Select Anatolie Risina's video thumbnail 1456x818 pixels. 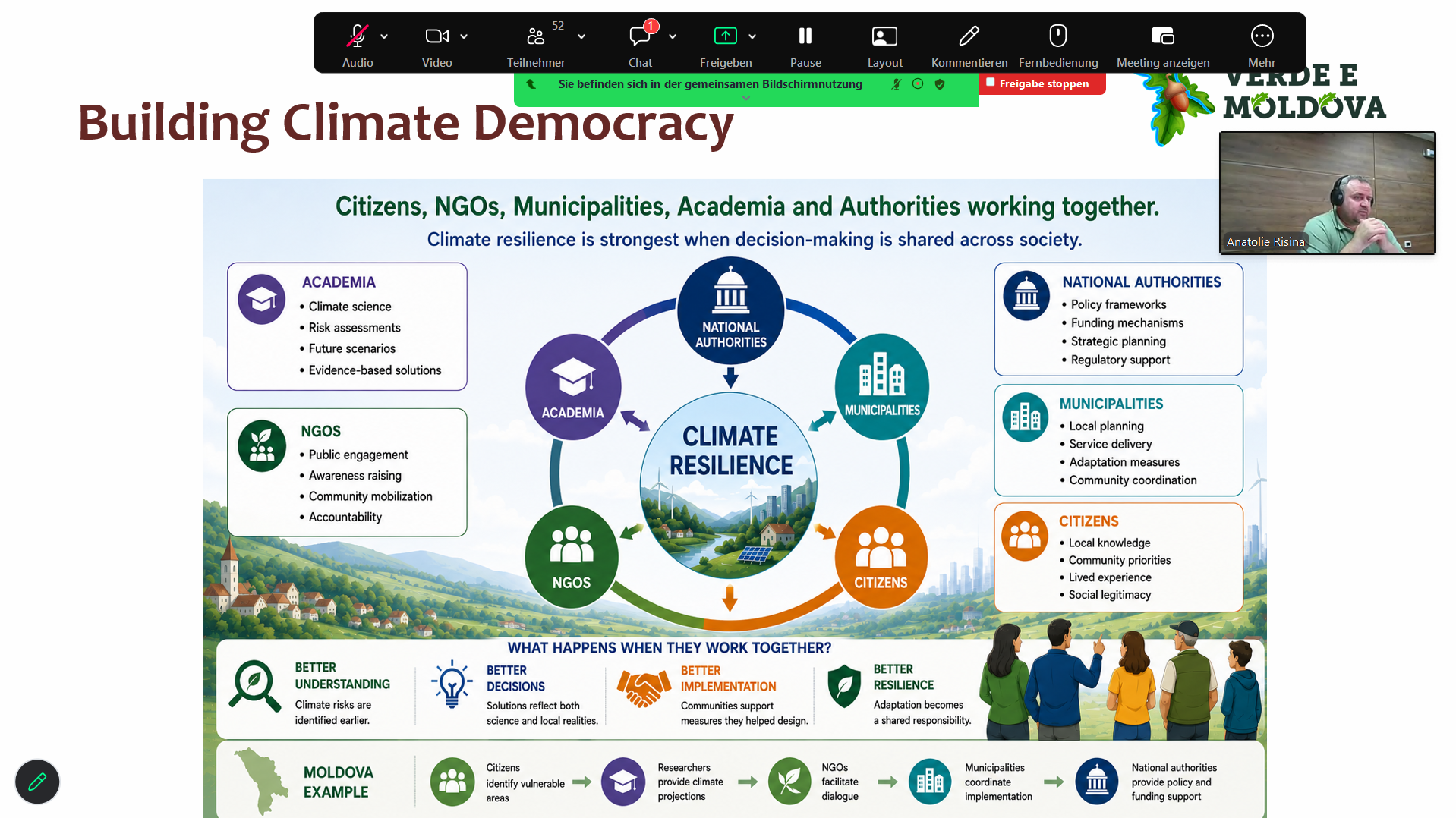coord(1327,193)
